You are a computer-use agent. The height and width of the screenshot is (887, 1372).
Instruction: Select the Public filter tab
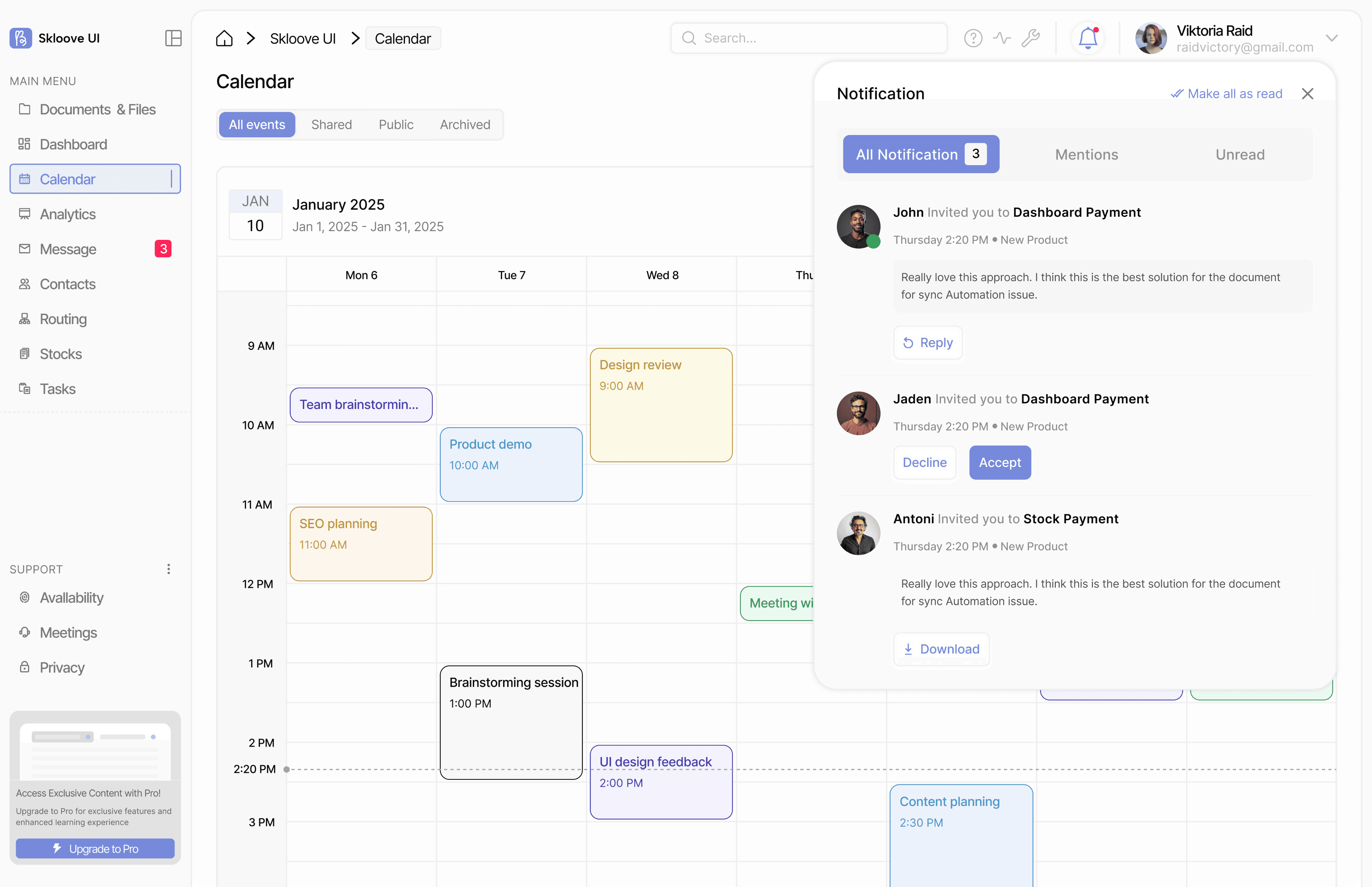click(x=396, y=124)
